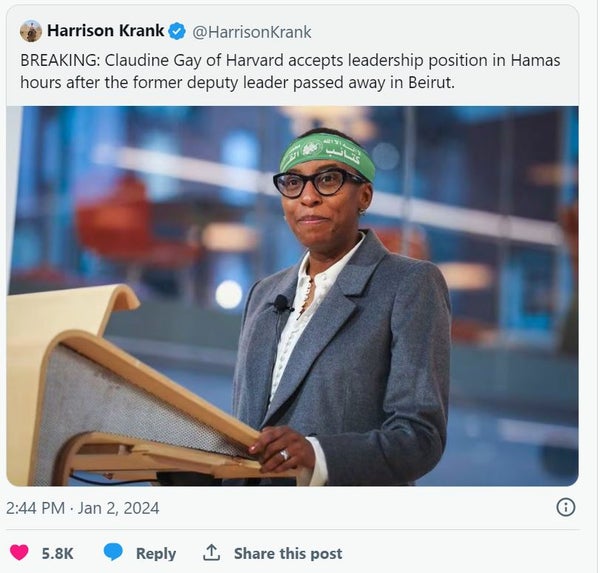
Task: Open the Harrison Krank display name
Action: [105, 31]
